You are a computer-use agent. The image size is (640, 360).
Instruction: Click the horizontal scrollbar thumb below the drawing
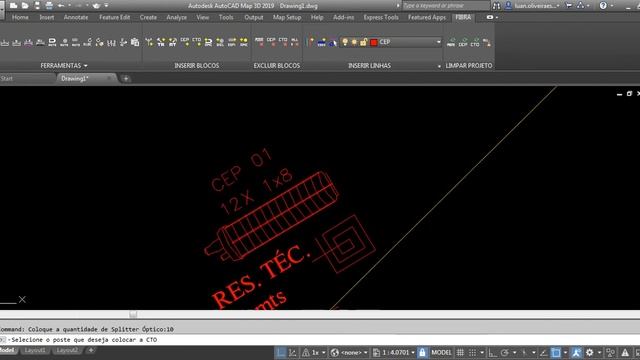(x=133, y=314)
